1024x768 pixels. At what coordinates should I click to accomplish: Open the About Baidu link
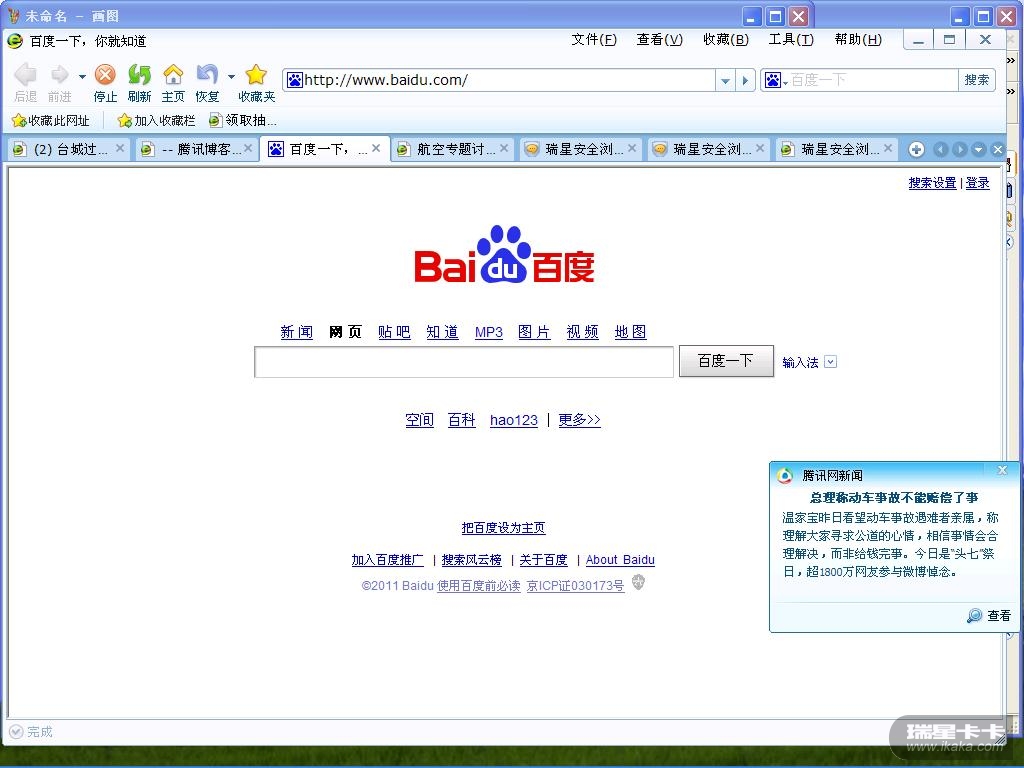click(x=620, y=560)
